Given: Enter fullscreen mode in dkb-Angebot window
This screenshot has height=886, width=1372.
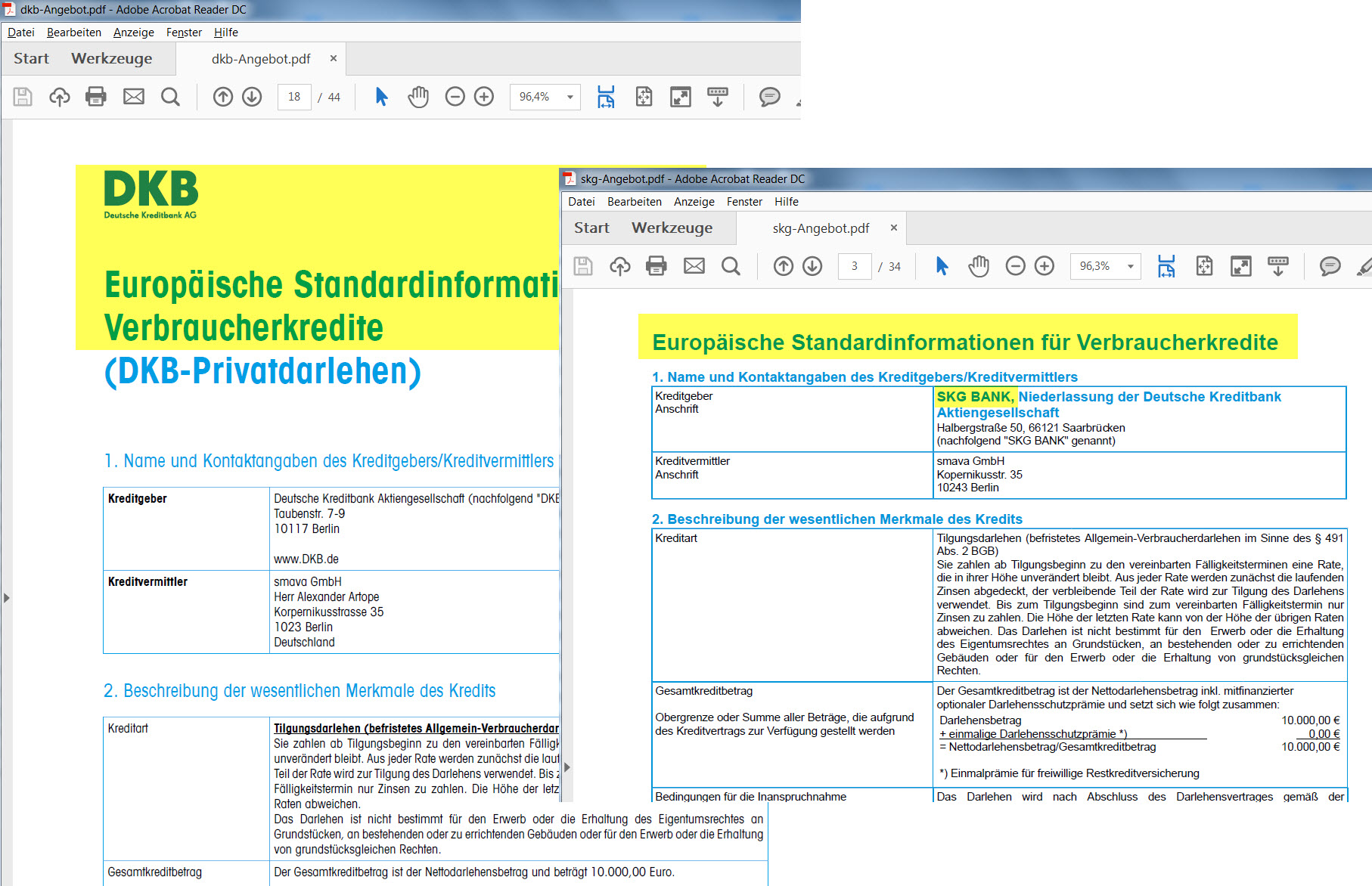Looking at the screenshot, I should click(x=681, y=97).
